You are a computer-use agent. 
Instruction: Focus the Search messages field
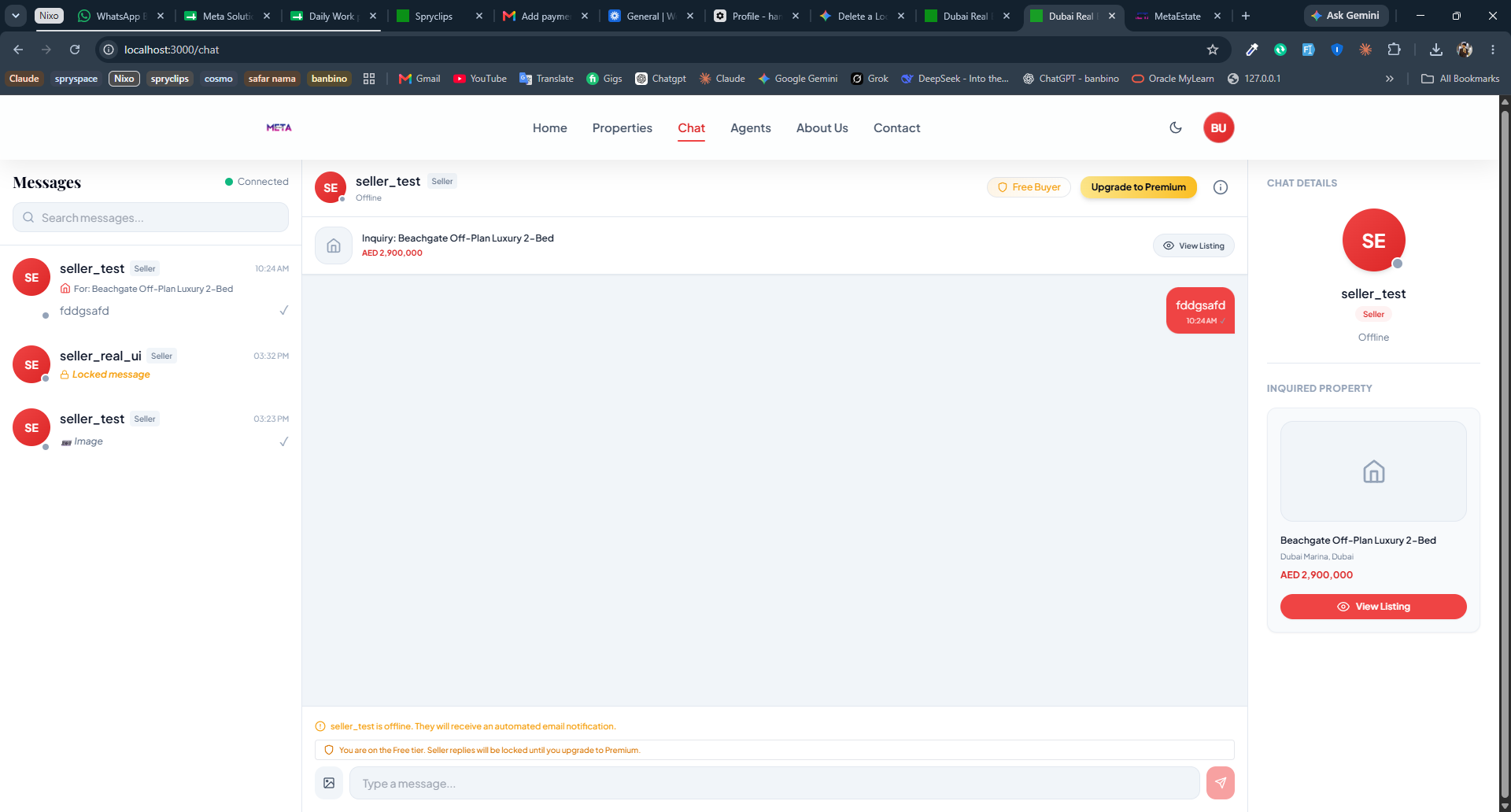(x=151, y=218)
